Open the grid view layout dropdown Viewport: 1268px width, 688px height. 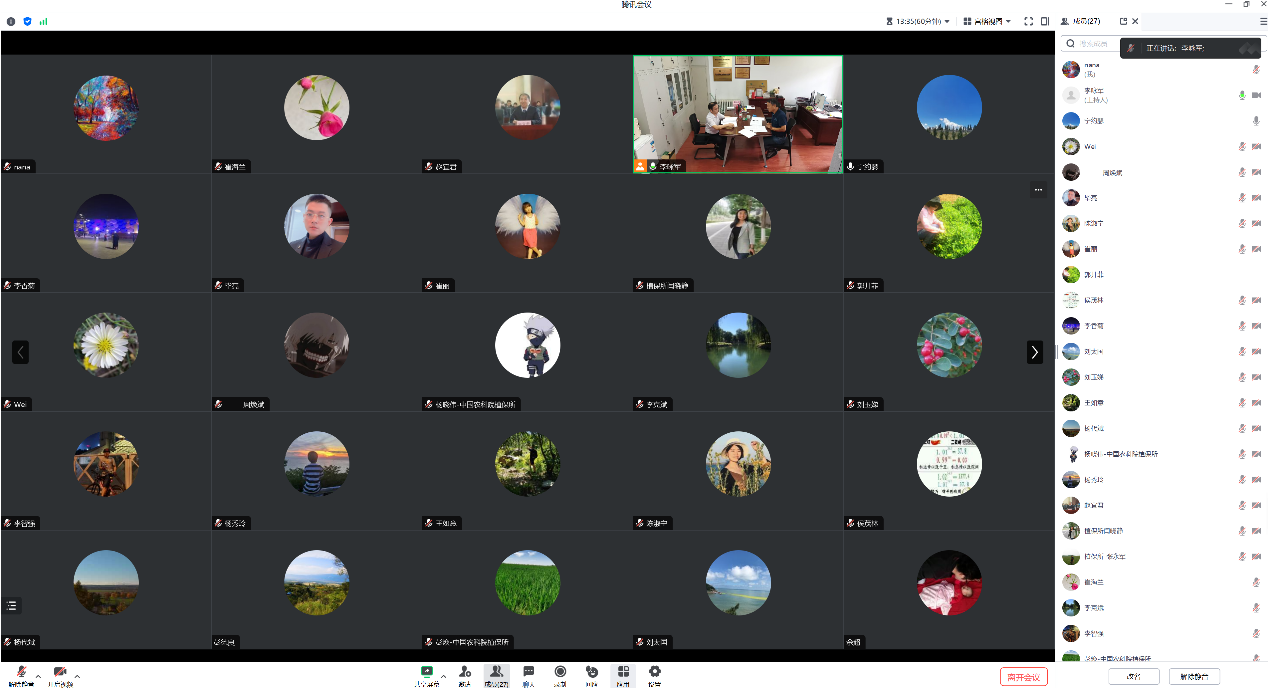988,21
